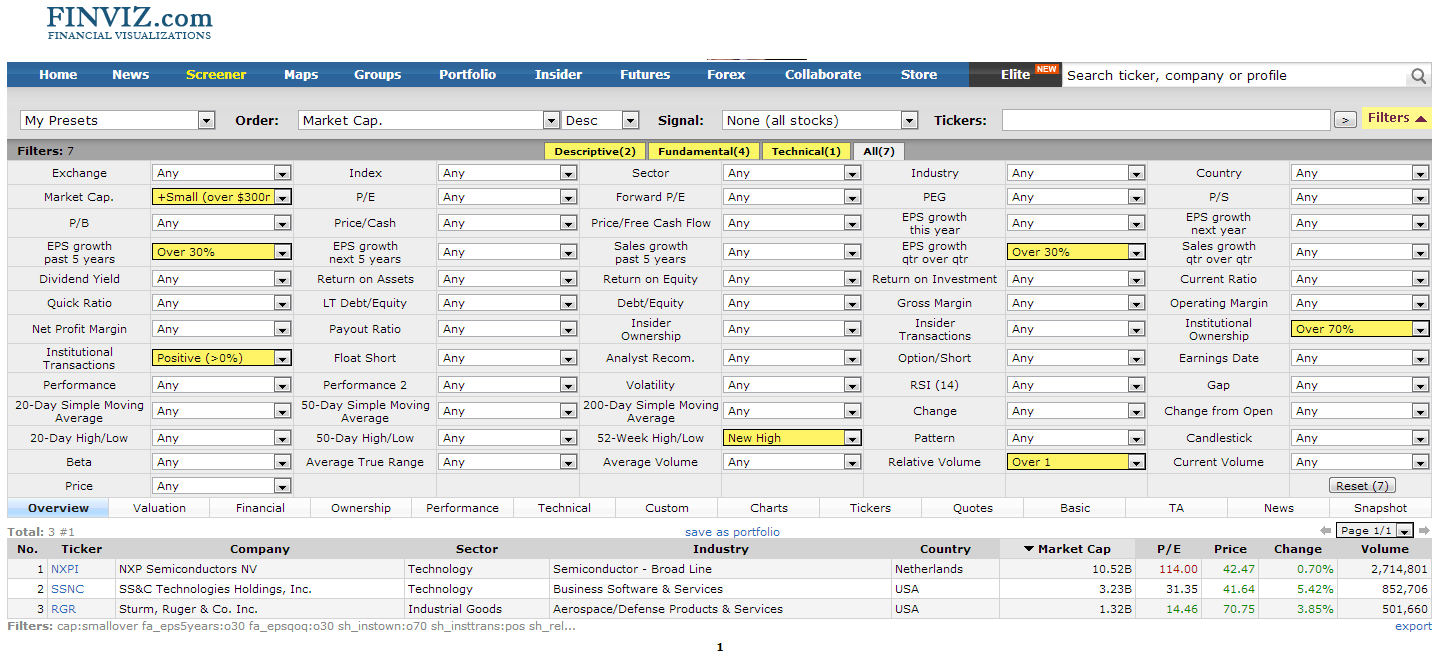
Task: Open Portfolio from the navigation bar
Action: [467, 75]
